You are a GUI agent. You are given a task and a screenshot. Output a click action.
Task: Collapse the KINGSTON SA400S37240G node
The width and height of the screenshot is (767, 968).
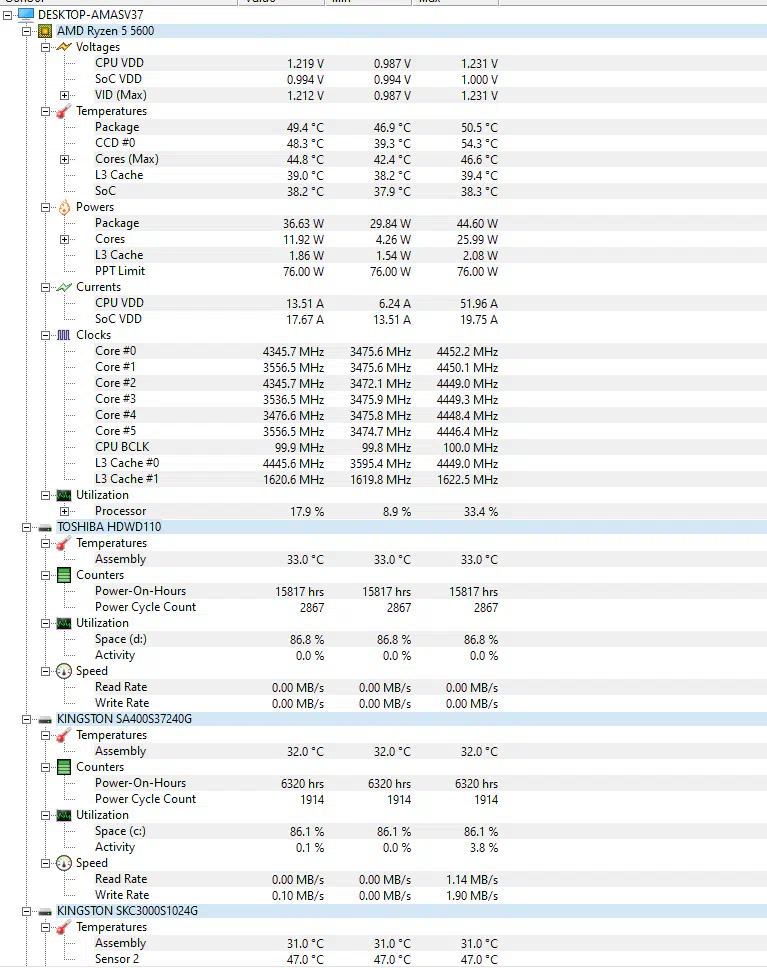[x=27, y=719]
